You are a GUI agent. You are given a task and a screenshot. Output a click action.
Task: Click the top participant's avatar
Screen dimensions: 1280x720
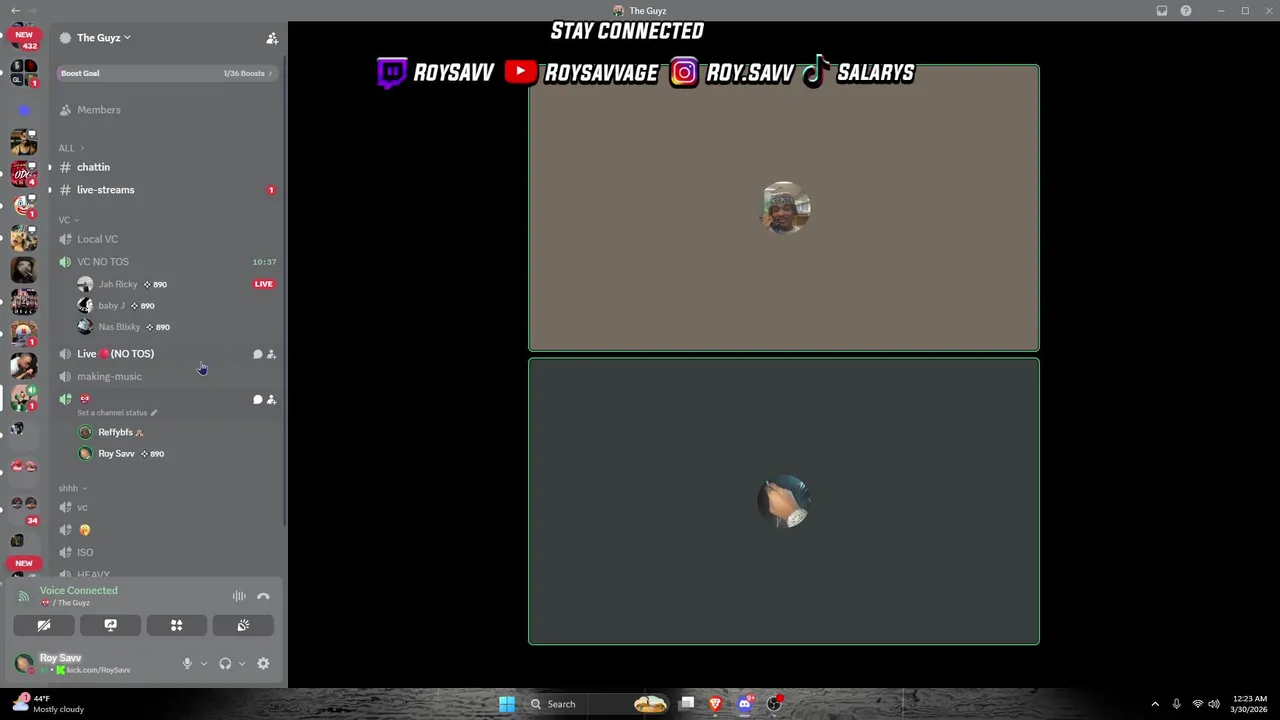coord(785,208)
